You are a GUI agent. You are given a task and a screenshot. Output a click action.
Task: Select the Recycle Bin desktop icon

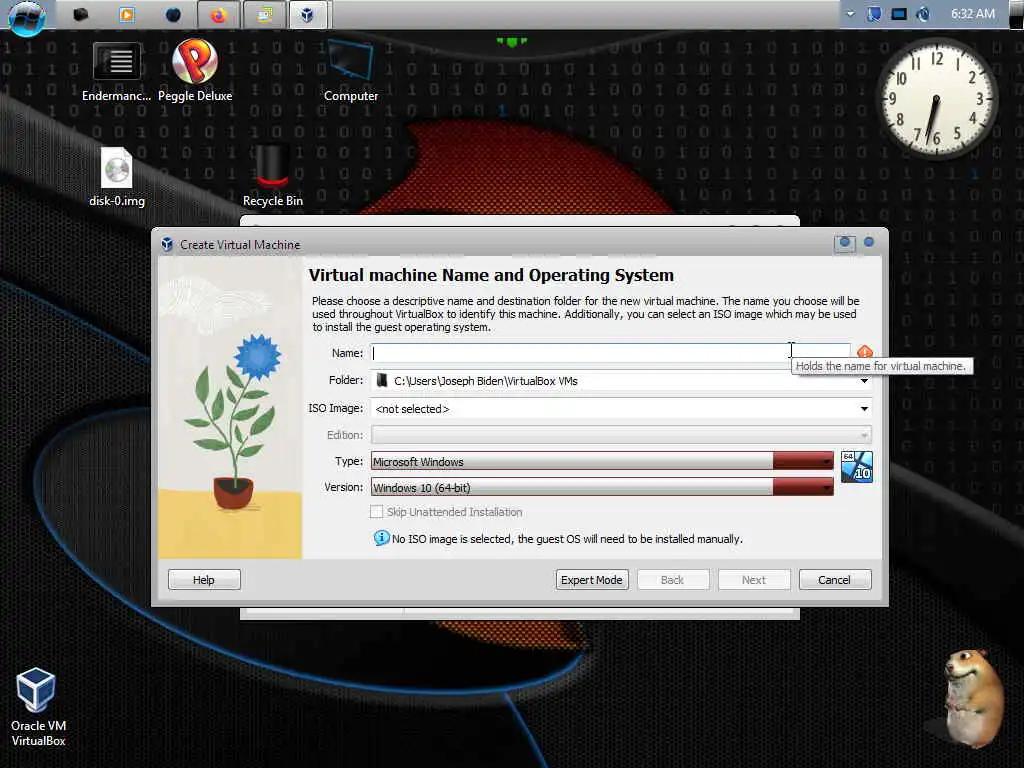click(272, 176)
